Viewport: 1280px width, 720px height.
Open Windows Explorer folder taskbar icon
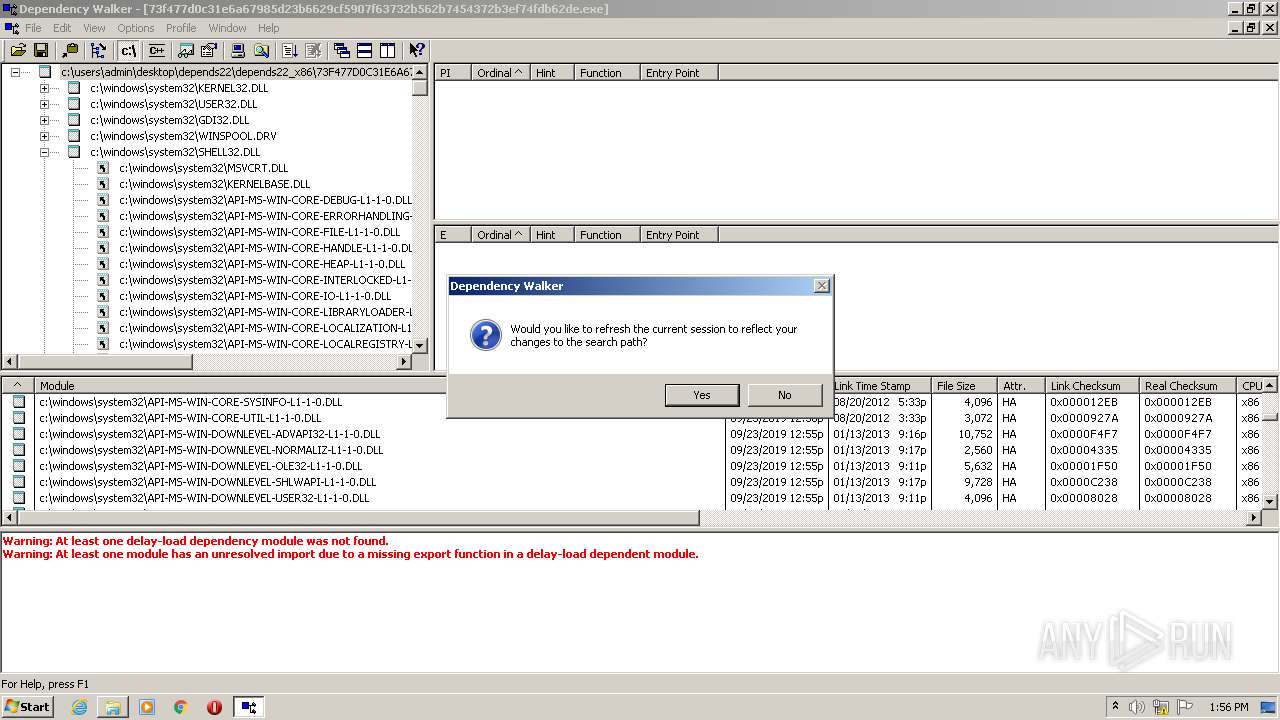[113, 707]
